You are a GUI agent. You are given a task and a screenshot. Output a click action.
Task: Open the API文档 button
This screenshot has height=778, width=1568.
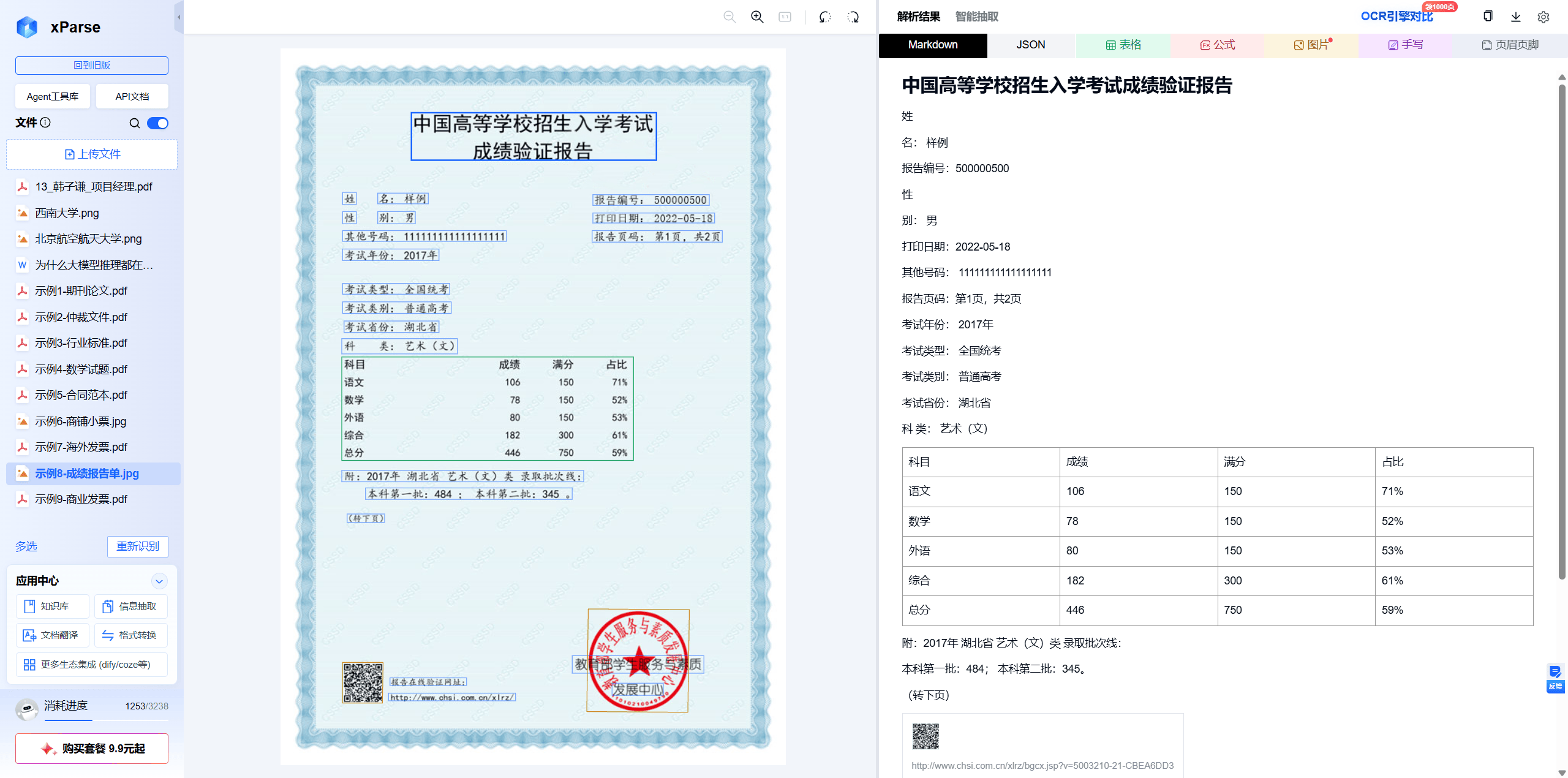[x=132, y=97]
